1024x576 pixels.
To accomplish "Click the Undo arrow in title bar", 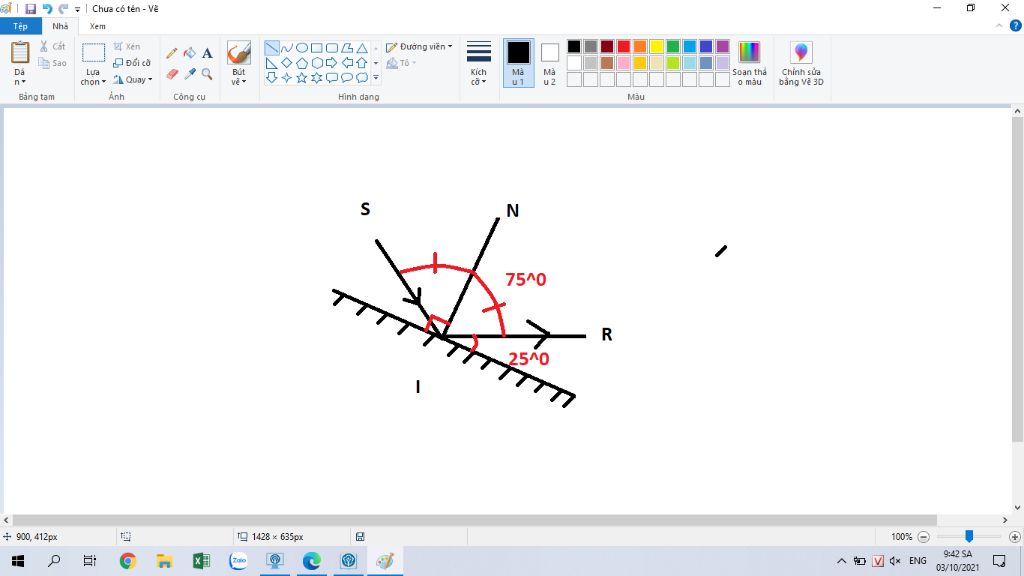I will tap(47, 8).
